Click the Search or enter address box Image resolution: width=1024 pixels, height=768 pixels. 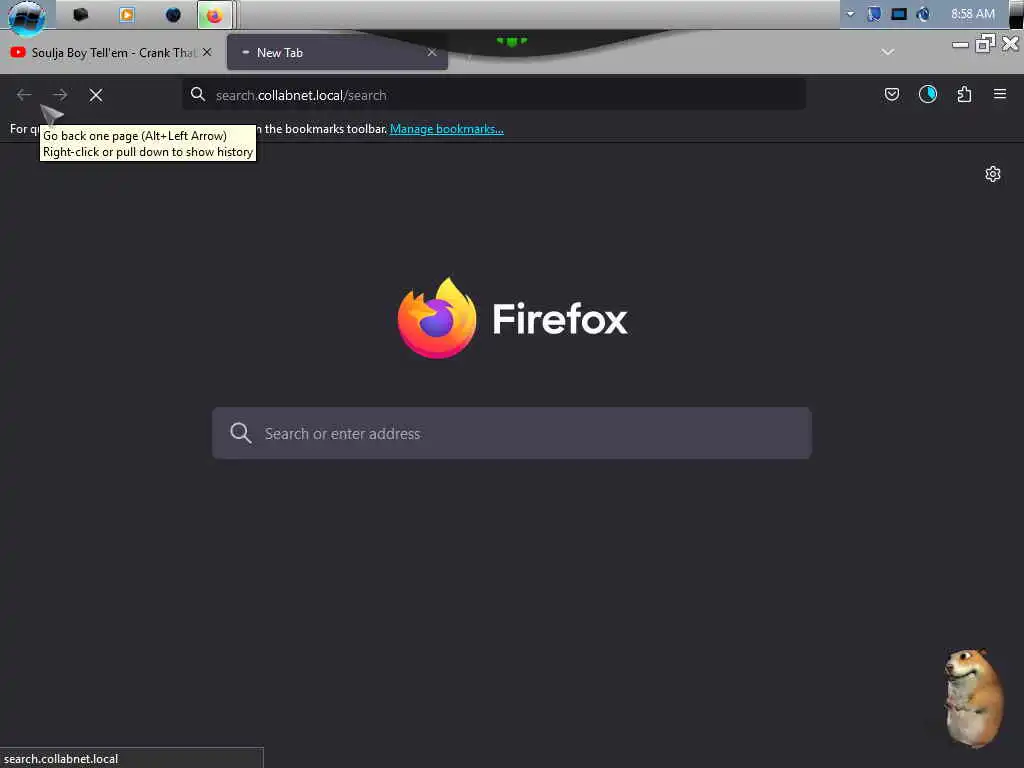(x=512, y=433)
